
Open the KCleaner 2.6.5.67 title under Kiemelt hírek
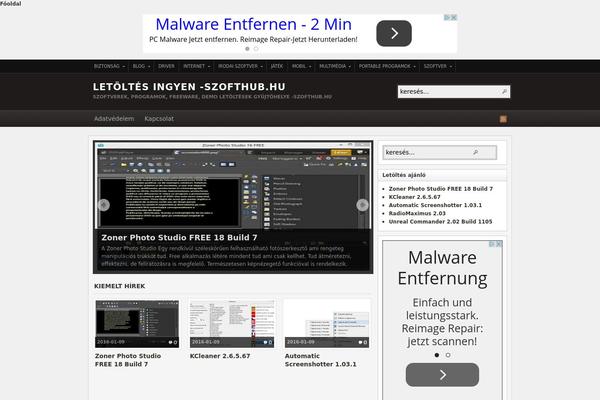[x=220, y=356]
